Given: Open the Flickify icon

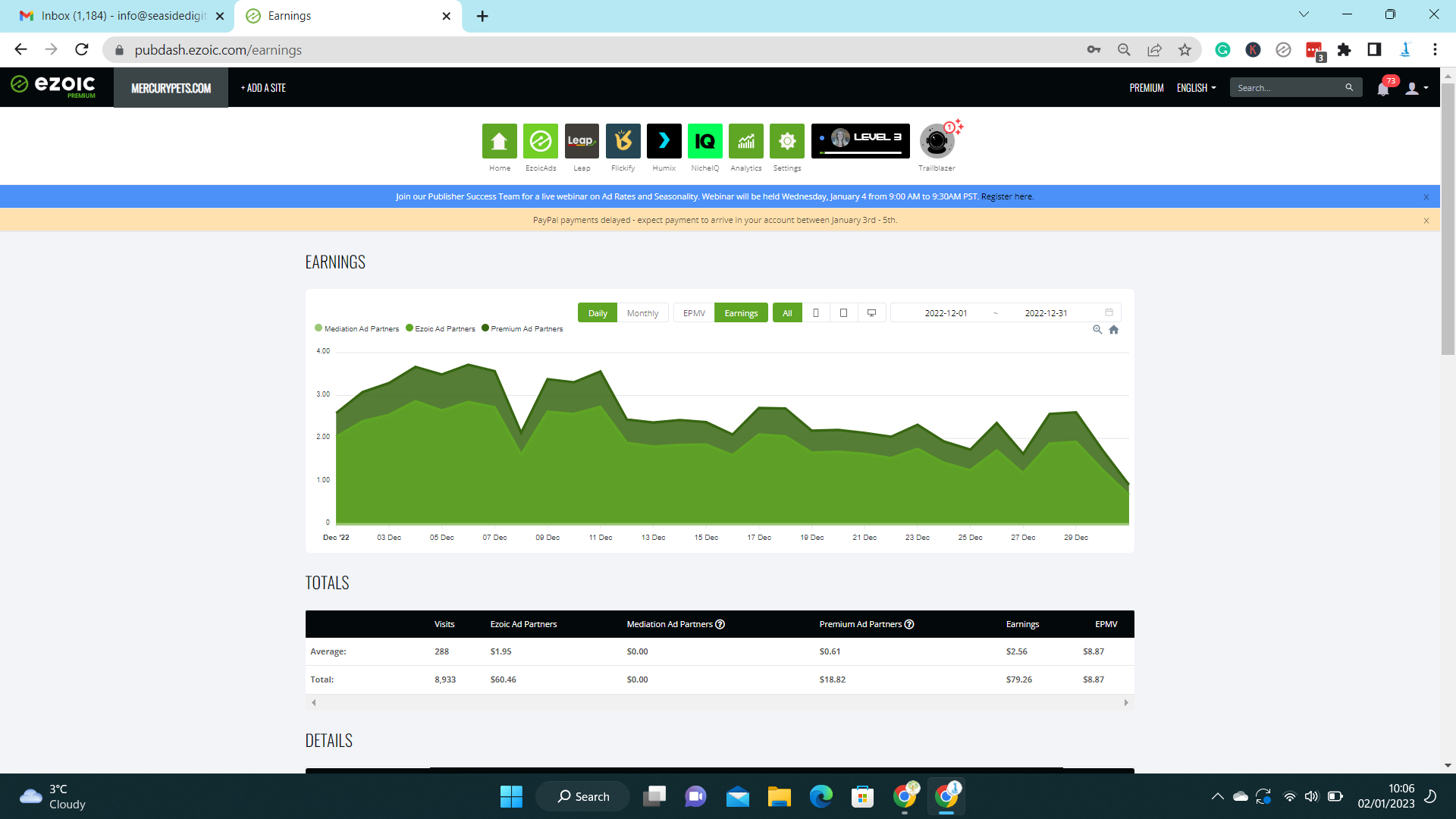Looking at the screenshot, I should [x=623, y=141].
